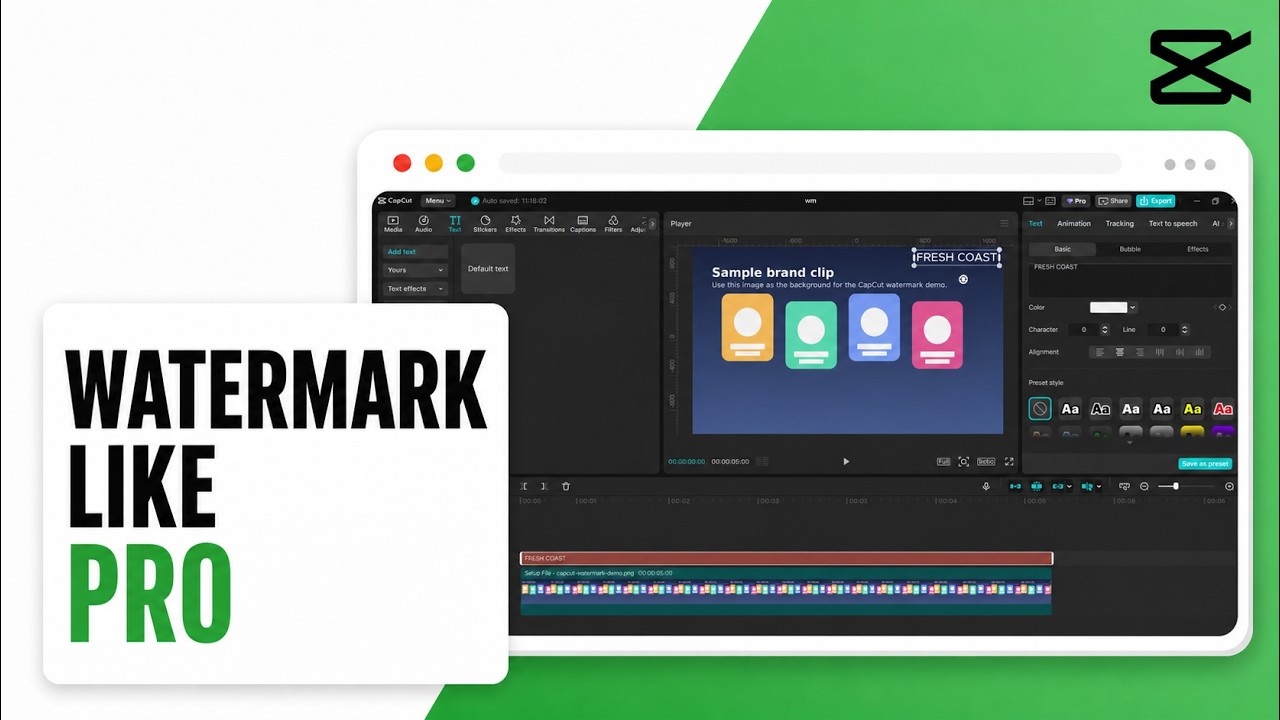Open the Audio panel icon
This screenshot has width=1280, height=720.
point(423,223)
